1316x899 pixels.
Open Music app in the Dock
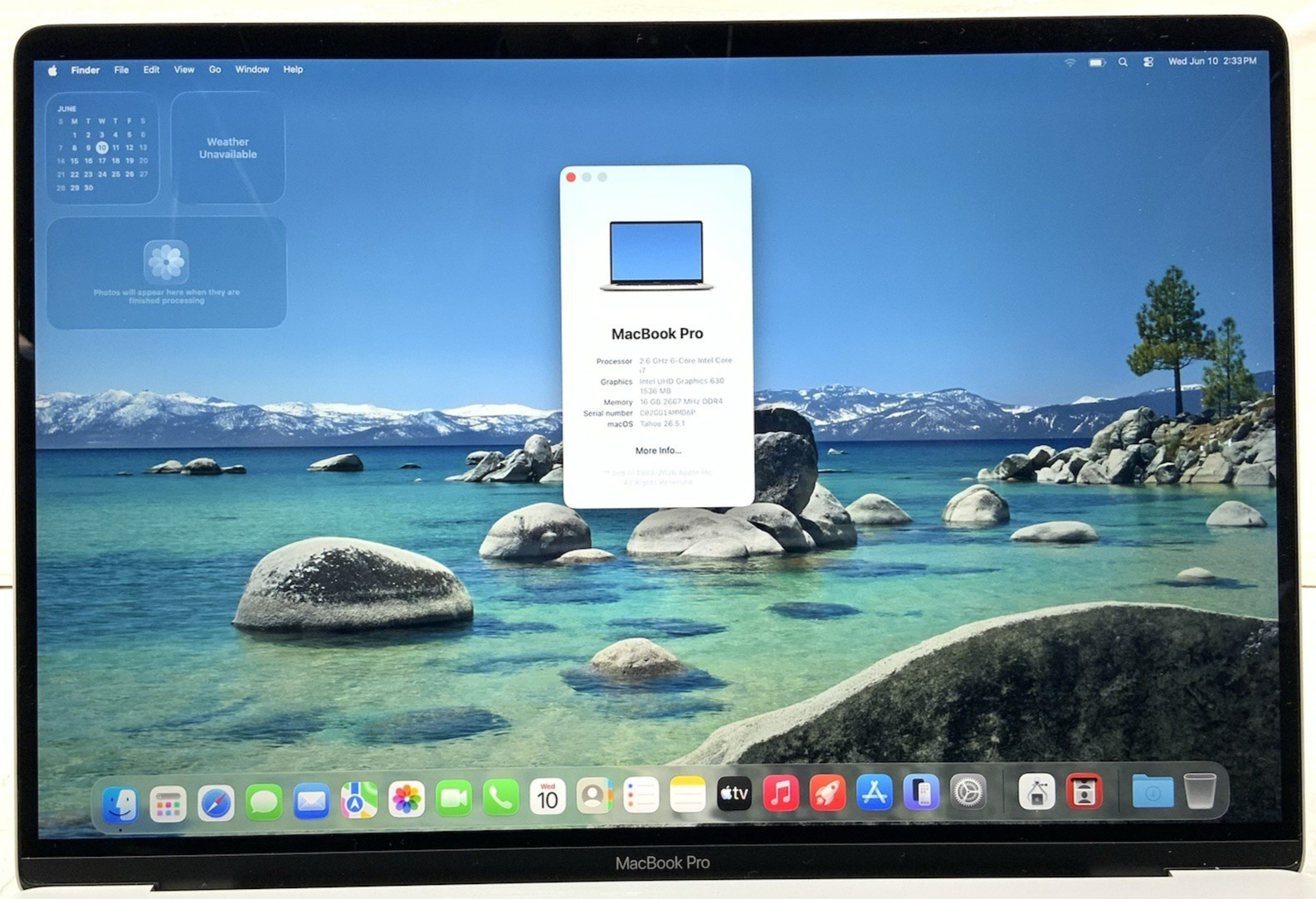tap(781, 794)
